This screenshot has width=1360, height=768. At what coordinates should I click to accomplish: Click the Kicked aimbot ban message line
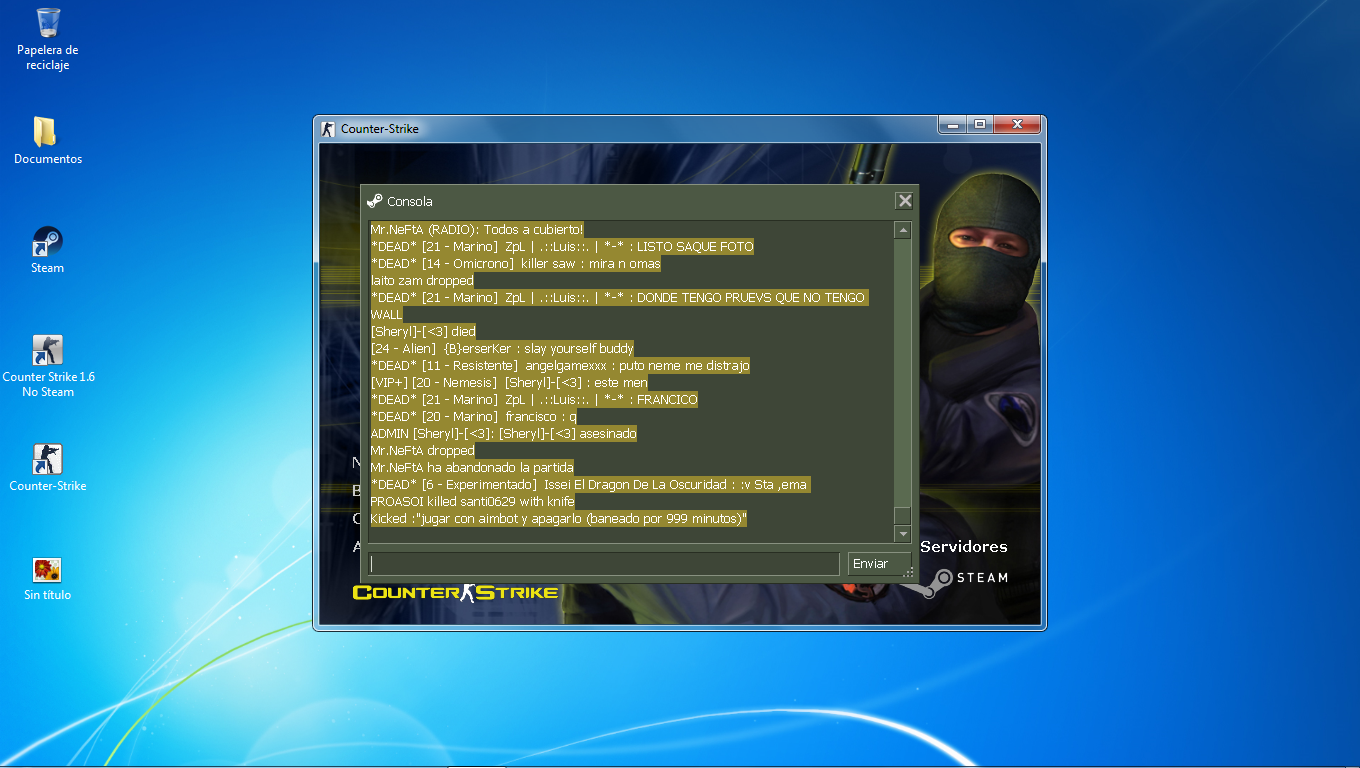(559, 519)
